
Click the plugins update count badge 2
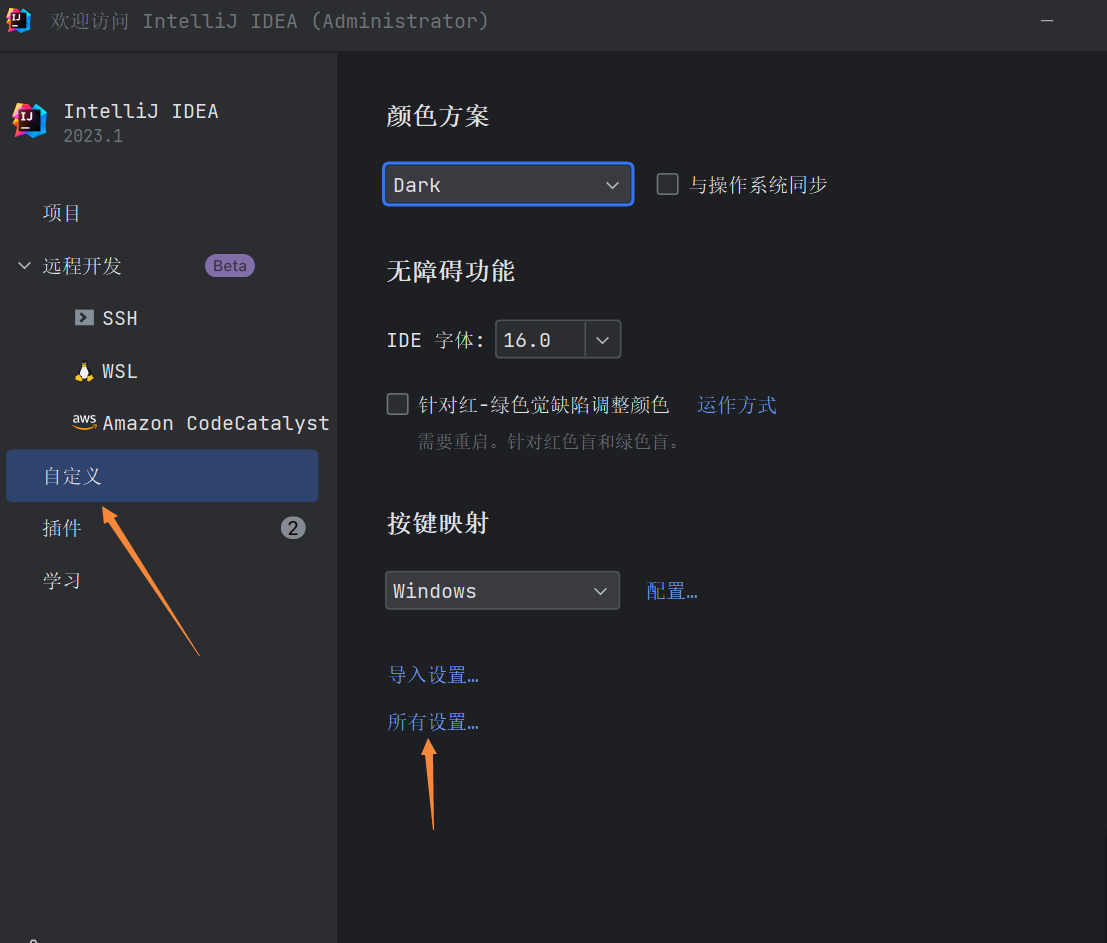[x=293, y=528]
